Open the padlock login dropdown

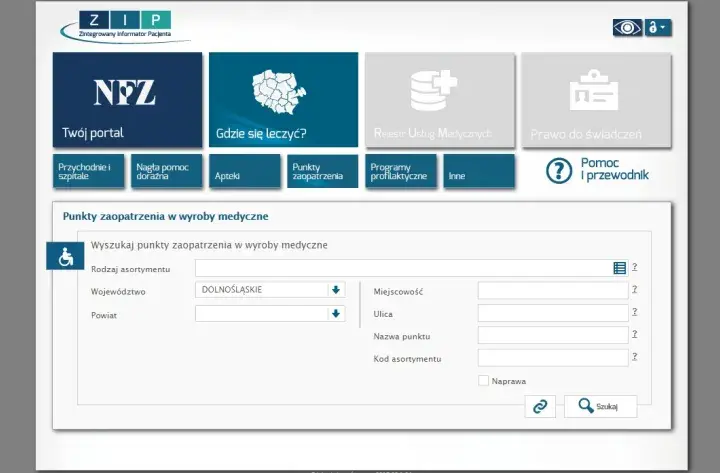[x=658, y=28]
